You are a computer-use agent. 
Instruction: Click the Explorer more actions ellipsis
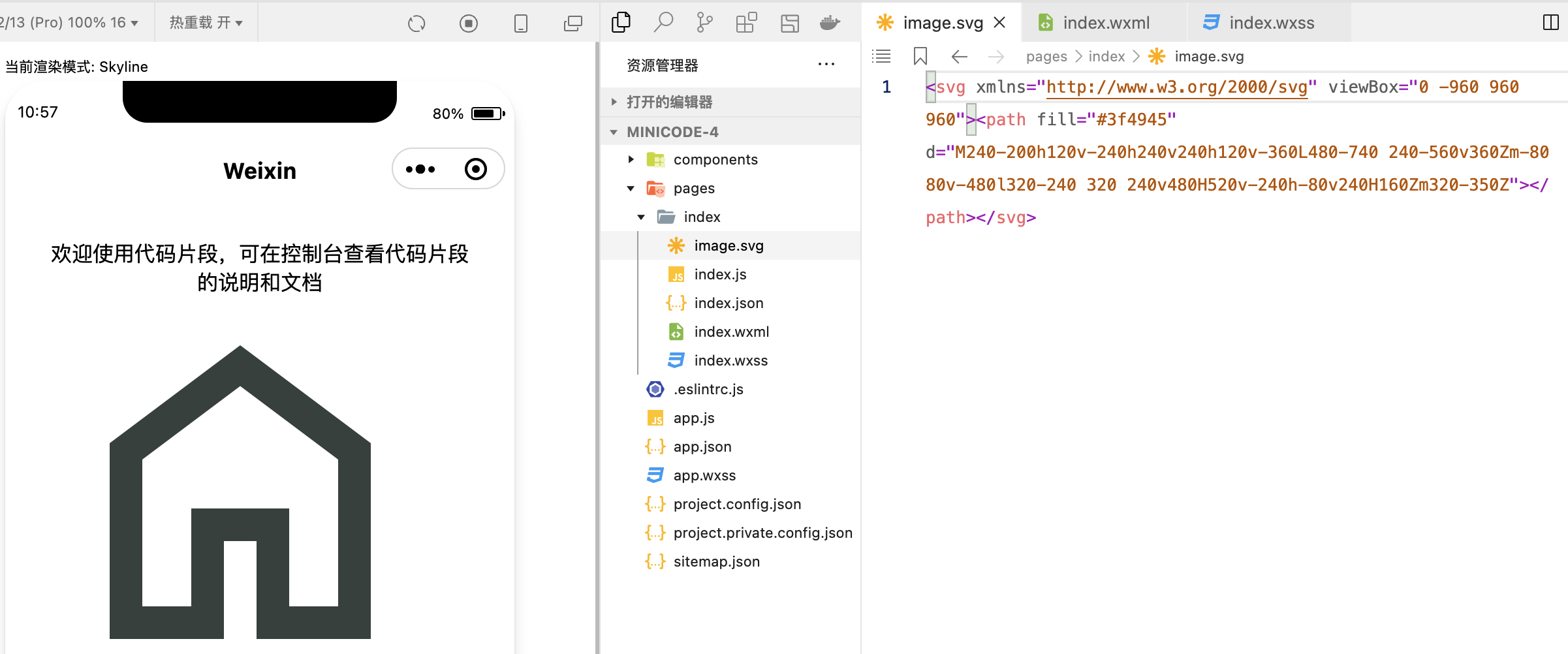pos(826,64)
